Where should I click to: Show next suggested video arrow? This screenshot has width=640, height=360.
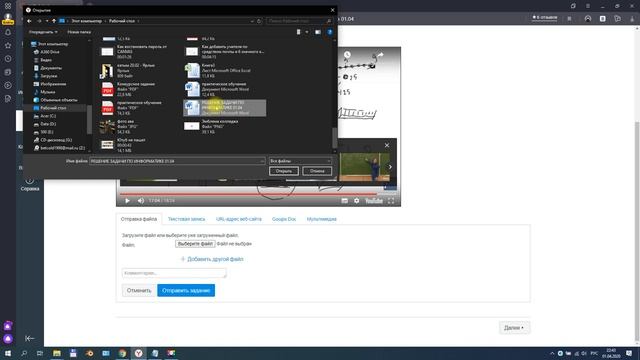click(390, 167)
